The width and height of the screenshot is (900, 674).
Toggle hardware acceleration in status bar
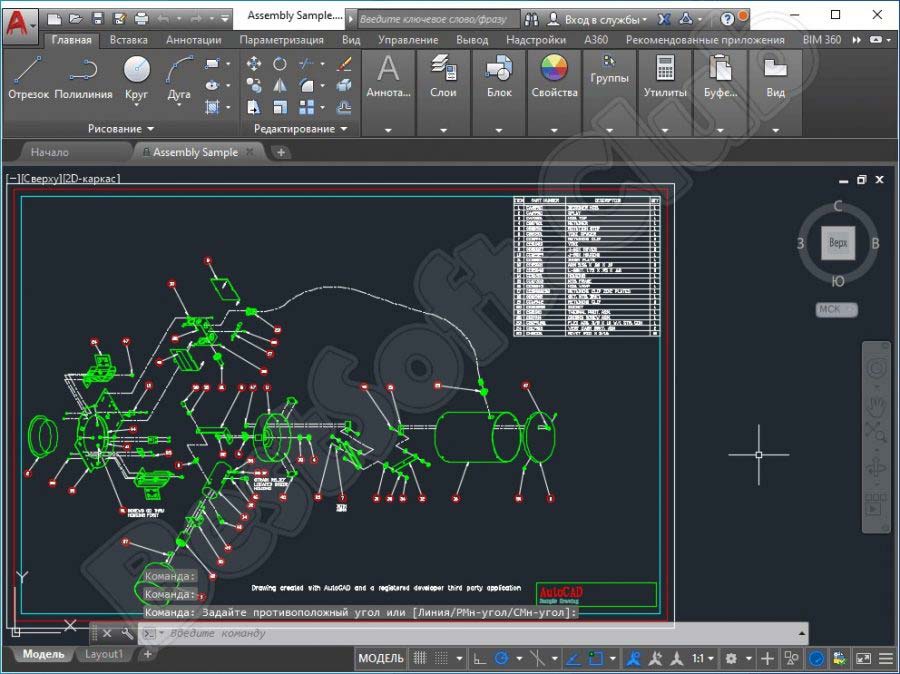(x=816, y=658)
